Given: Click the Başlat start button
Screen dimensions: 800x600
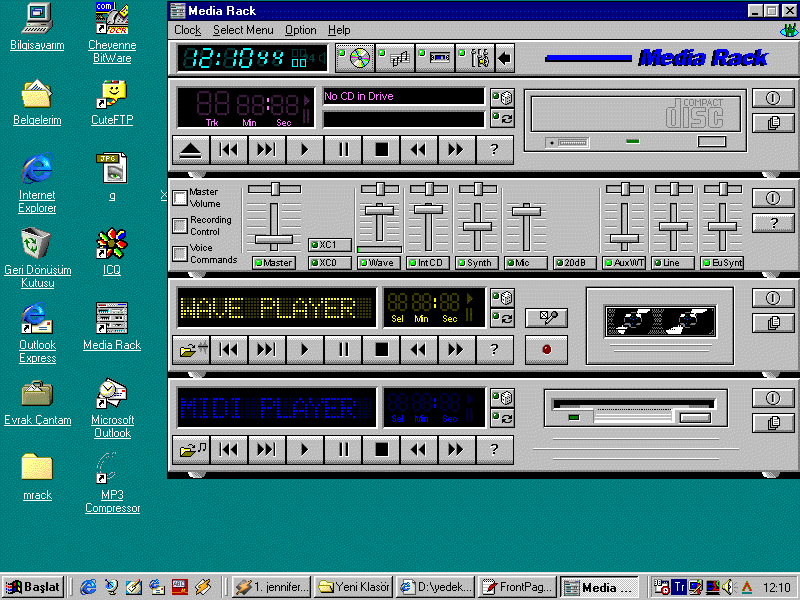Looking at the screenshot, I should [x=32, y=587].
